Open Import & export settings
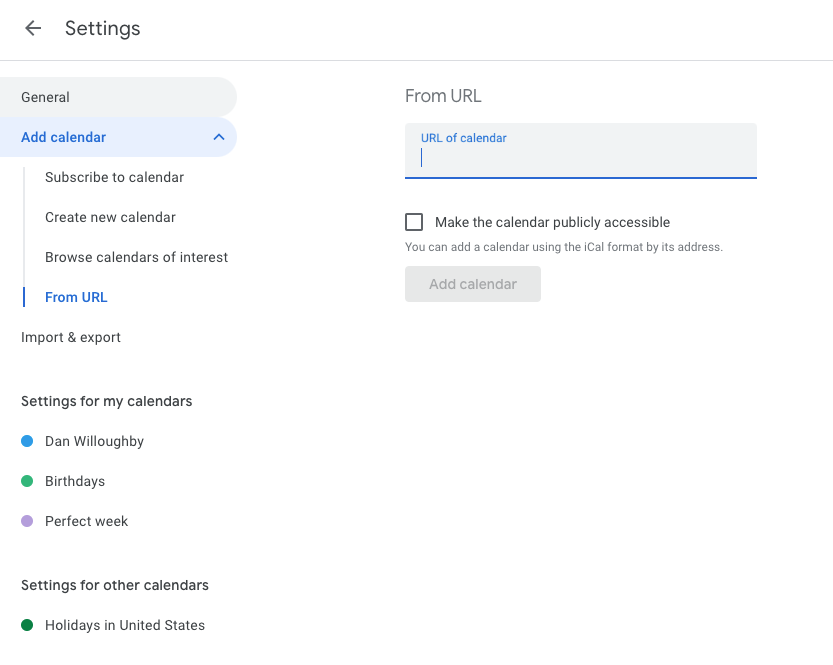 point(70,337)
